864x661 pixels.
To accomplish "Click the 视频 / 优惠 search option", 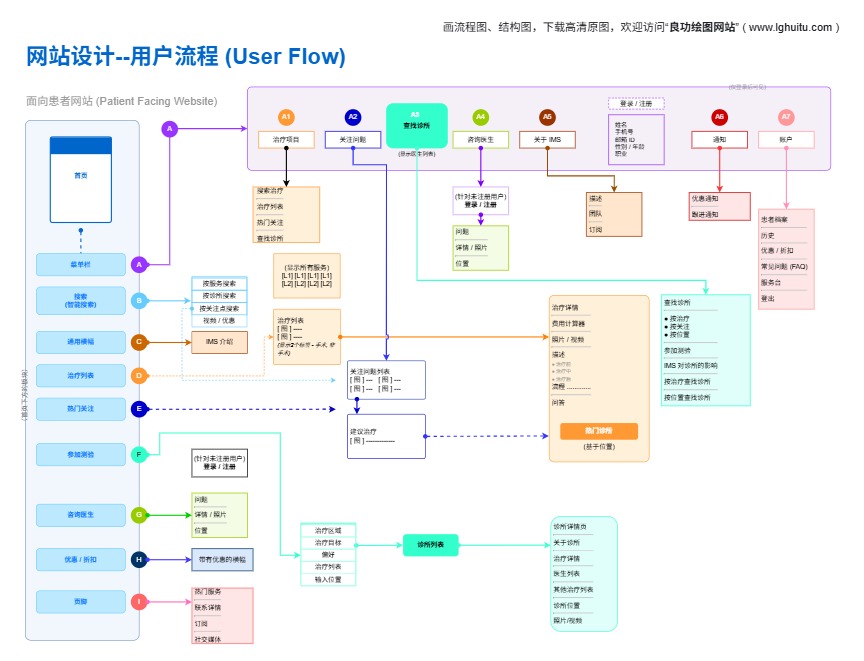I will point(219,321).
